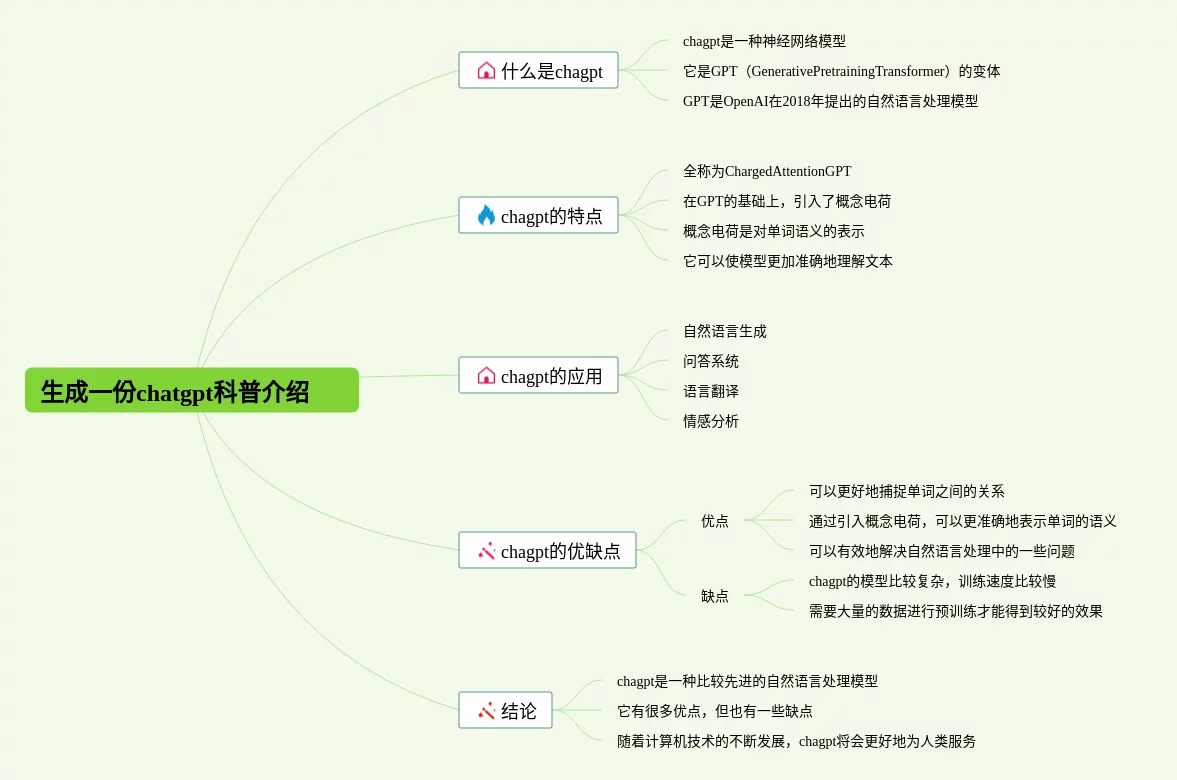Click the sparkle icon beside chagpt的优缺点

click(x=486, y=551)
